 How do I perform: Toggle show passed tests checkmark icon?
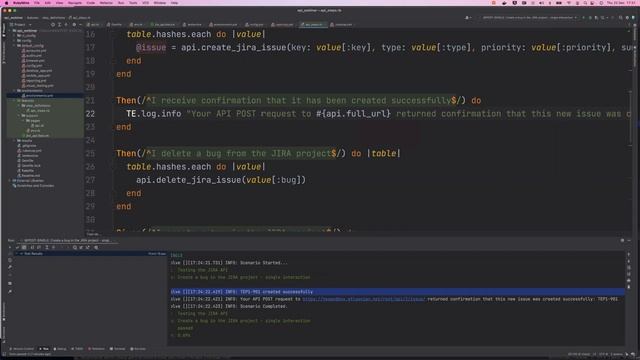point(17,247)
